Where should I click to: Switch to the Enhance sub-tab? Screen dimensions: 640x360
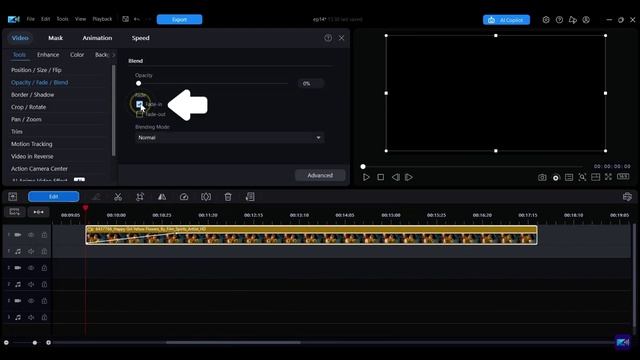point(48,55)
